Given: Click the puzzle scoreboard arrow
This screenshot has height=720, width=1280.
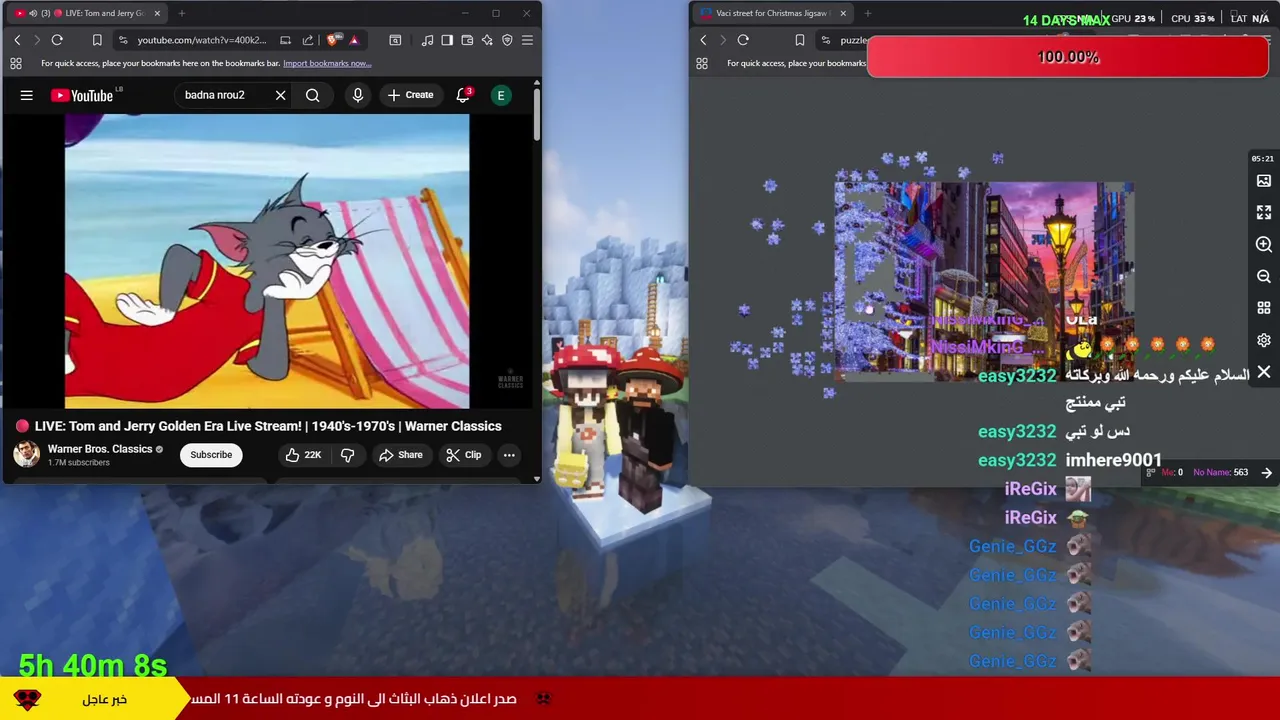Looking at the screenshot, I should click(1266, 473).
